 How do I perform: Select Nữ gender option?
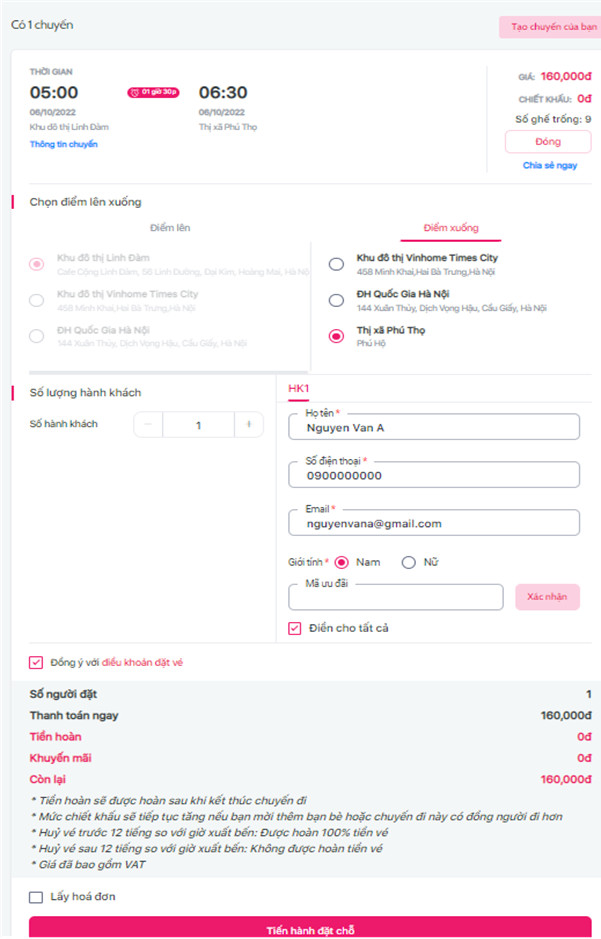click(408, 562)
